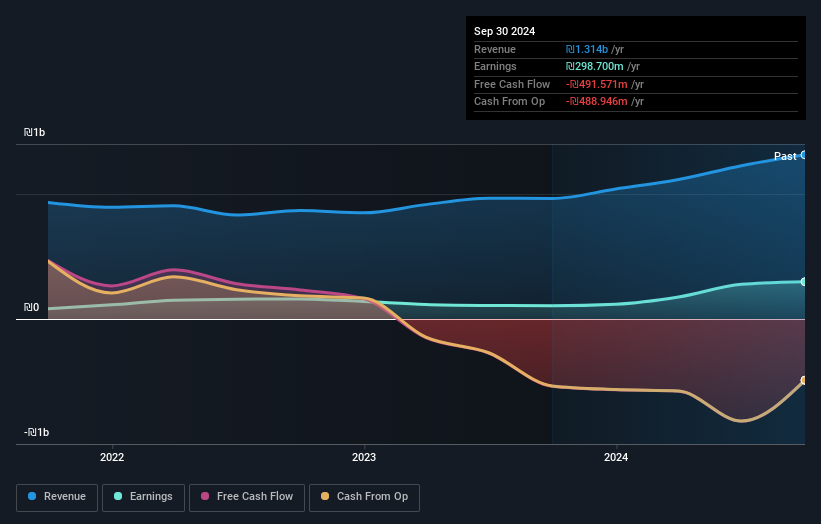This screenshot has height=524, width=821.
Task: Click the -₪1b y-axis label
Action: click(x=36, y=432)
